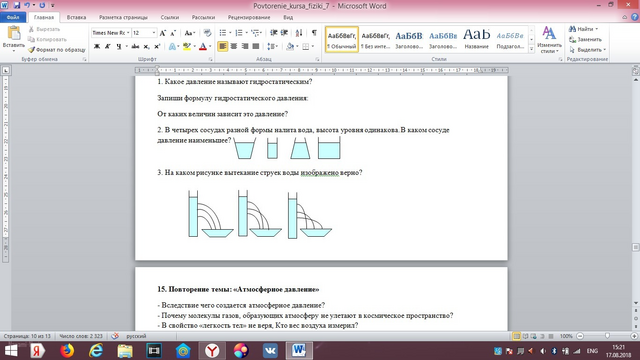This screenshot has height=360, width=640.
Task: Click the Format Painter brush icon
Action: 31,50
